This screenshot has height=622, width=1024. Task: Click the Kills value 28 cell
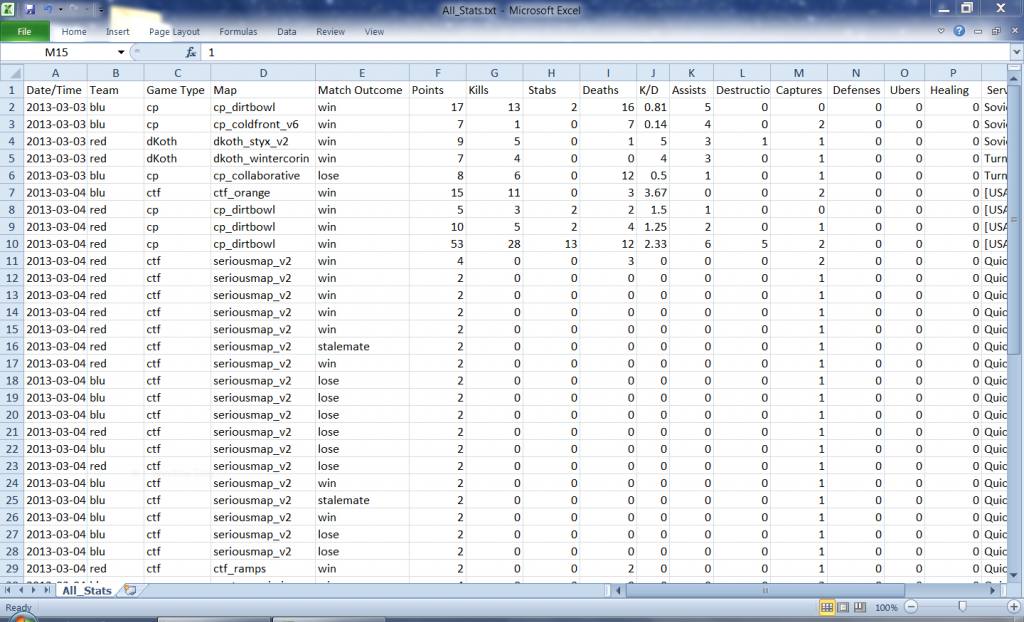point(494,244)
